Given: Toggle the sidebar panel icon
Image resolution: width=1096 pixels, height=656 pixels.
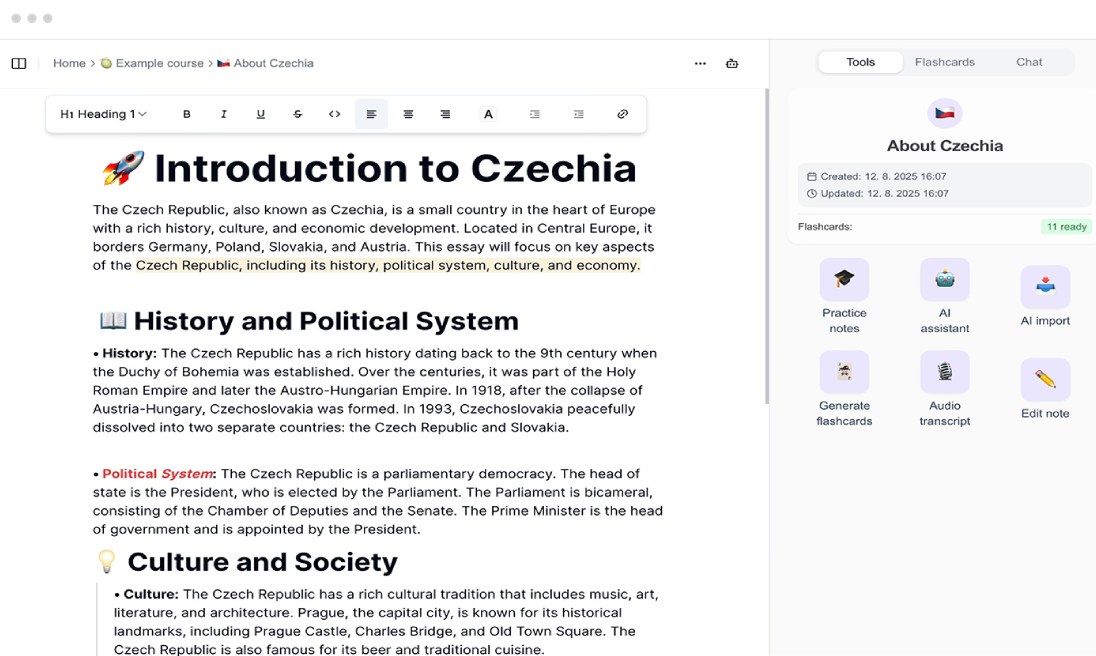Looking at the screenshot, I should (x=19, y=63).
